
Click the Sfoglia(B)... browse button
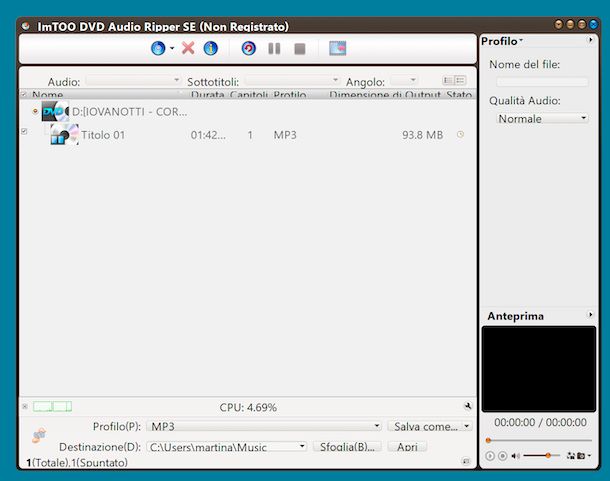[347, 447]
